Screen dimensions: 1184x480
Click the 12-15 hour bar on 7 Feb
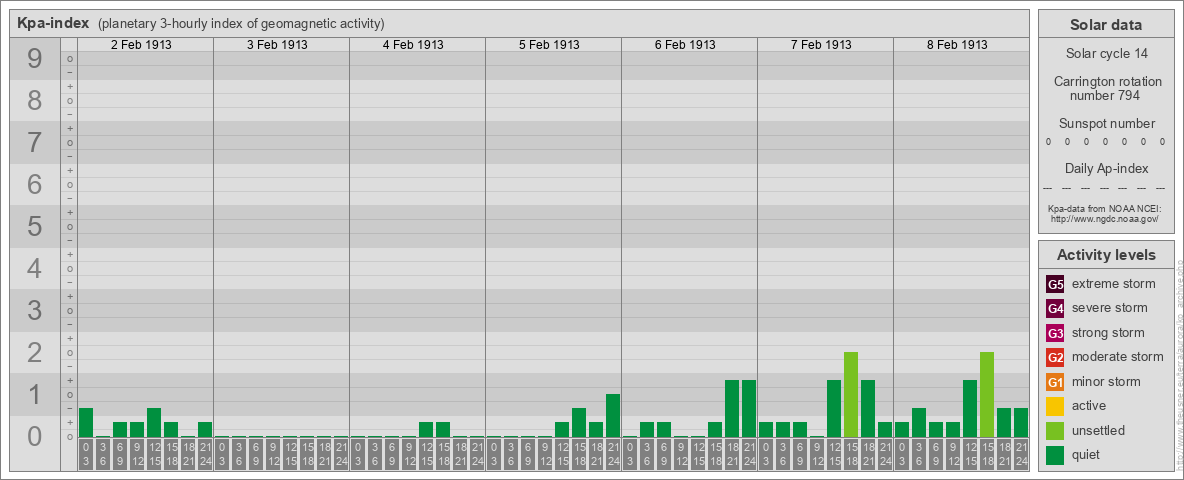click(834, 408)
